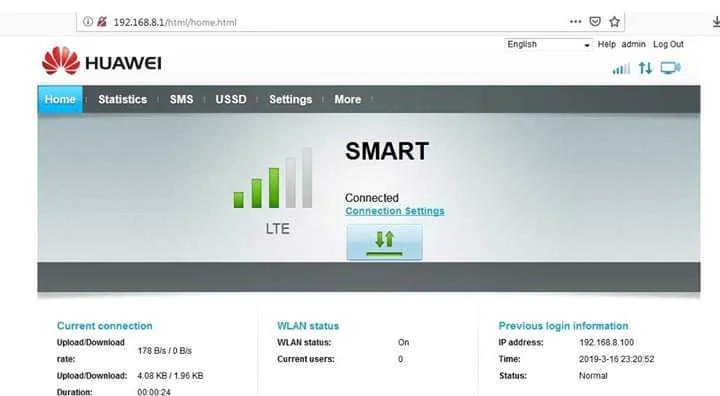Viewport: 720px width, 396px height.
Task: Click the large LTE signal bars graphic
Action: [273, 178]
